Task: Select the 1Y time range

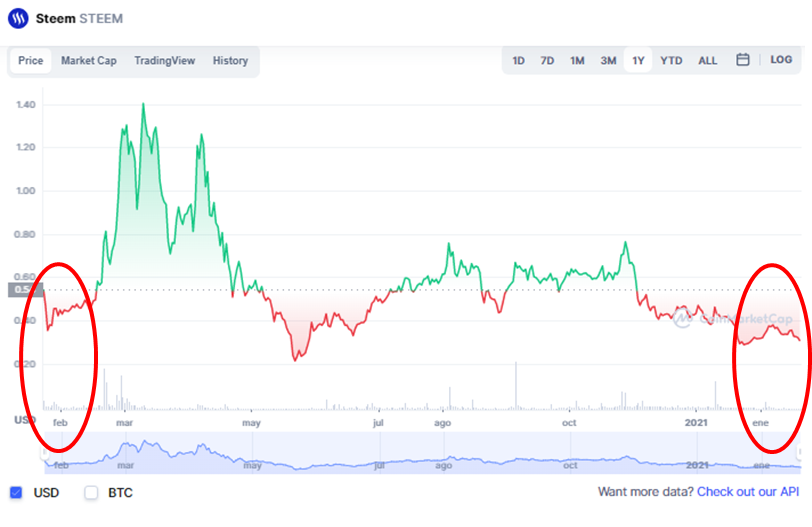Action: pos(638,61)
